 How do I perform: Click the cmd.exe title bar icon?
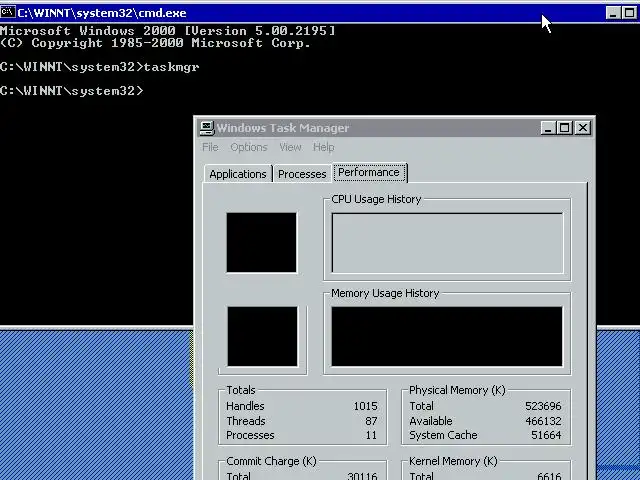click(x=8, y=12)
